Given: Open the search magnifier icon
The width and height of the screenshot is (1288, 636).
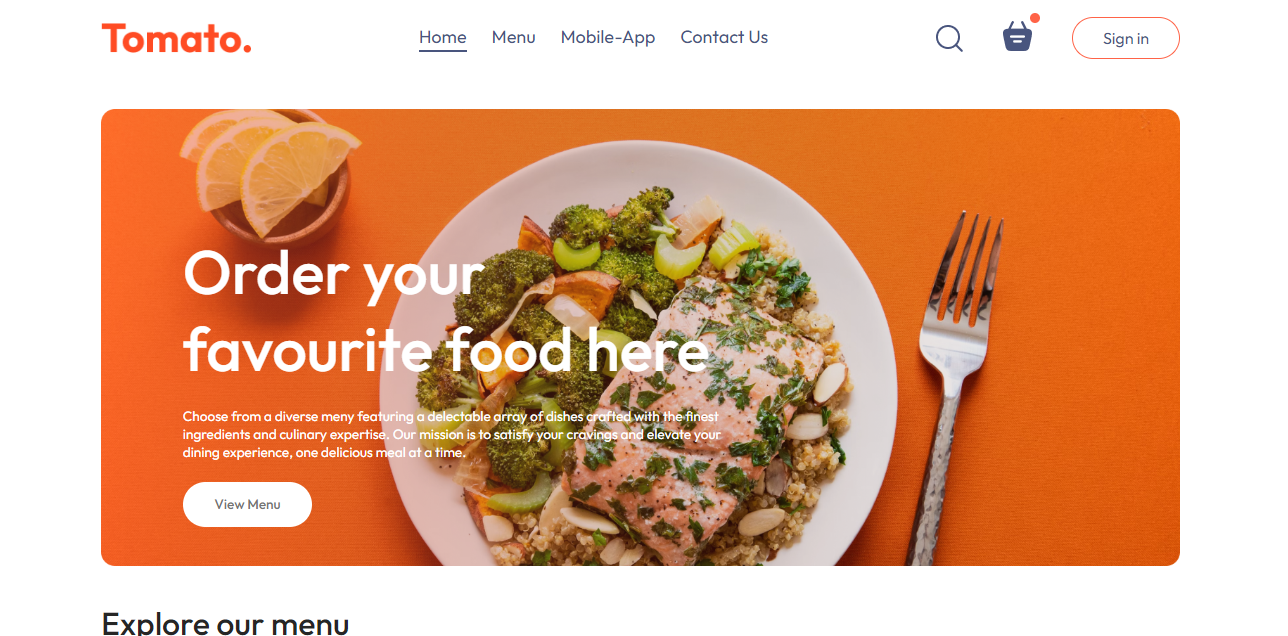Looking at the screenshot, I should coord(949,38).
